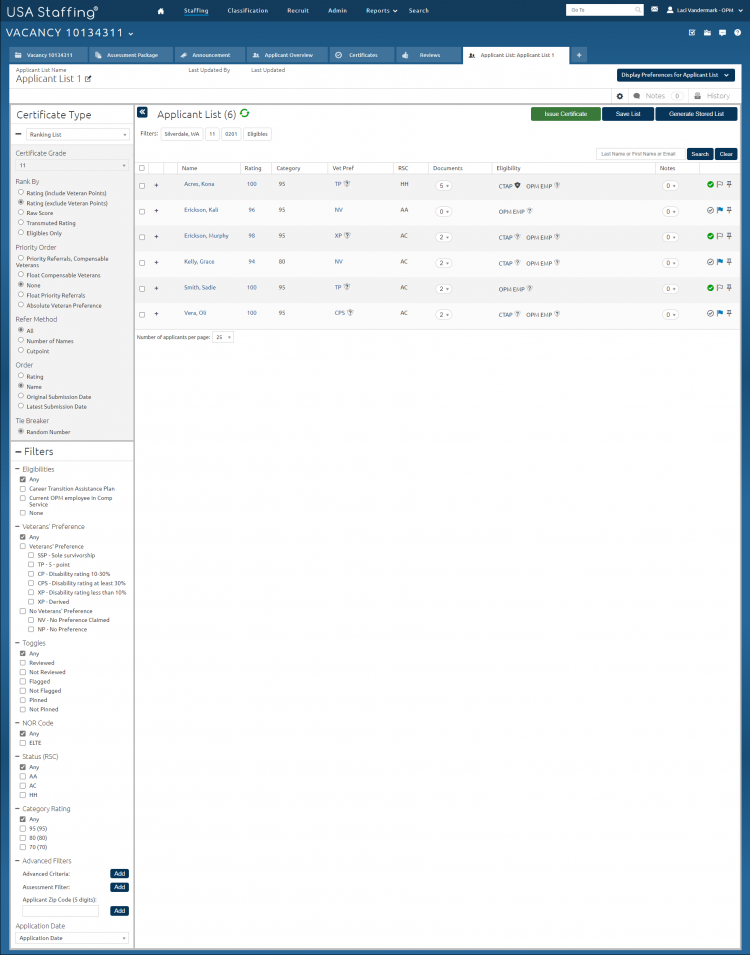This screenshot has width=750, height=955.
Task: Click the Issue Certificate button
Action: click(565, 114)
